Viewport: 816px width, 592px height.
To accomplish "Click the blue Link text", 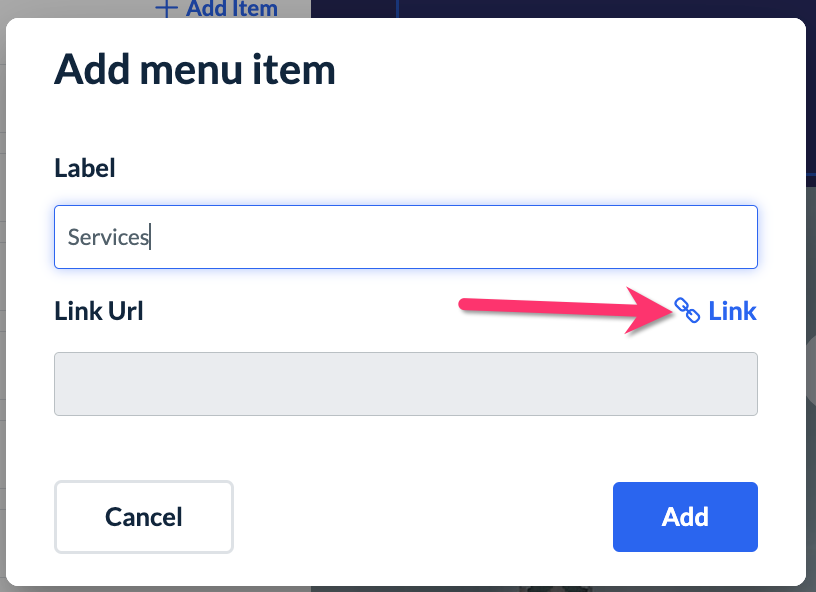I will 732,311.
